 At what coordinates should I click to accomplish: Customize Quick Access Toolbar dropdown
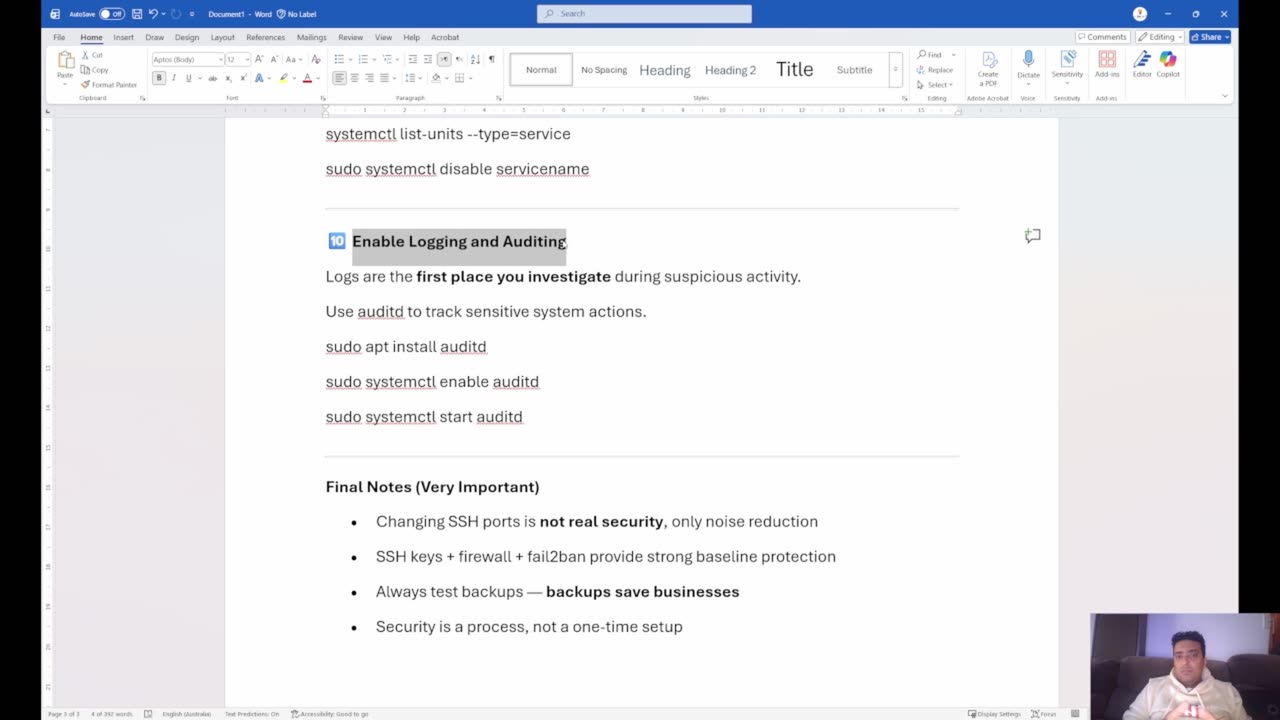pos(192,14)
